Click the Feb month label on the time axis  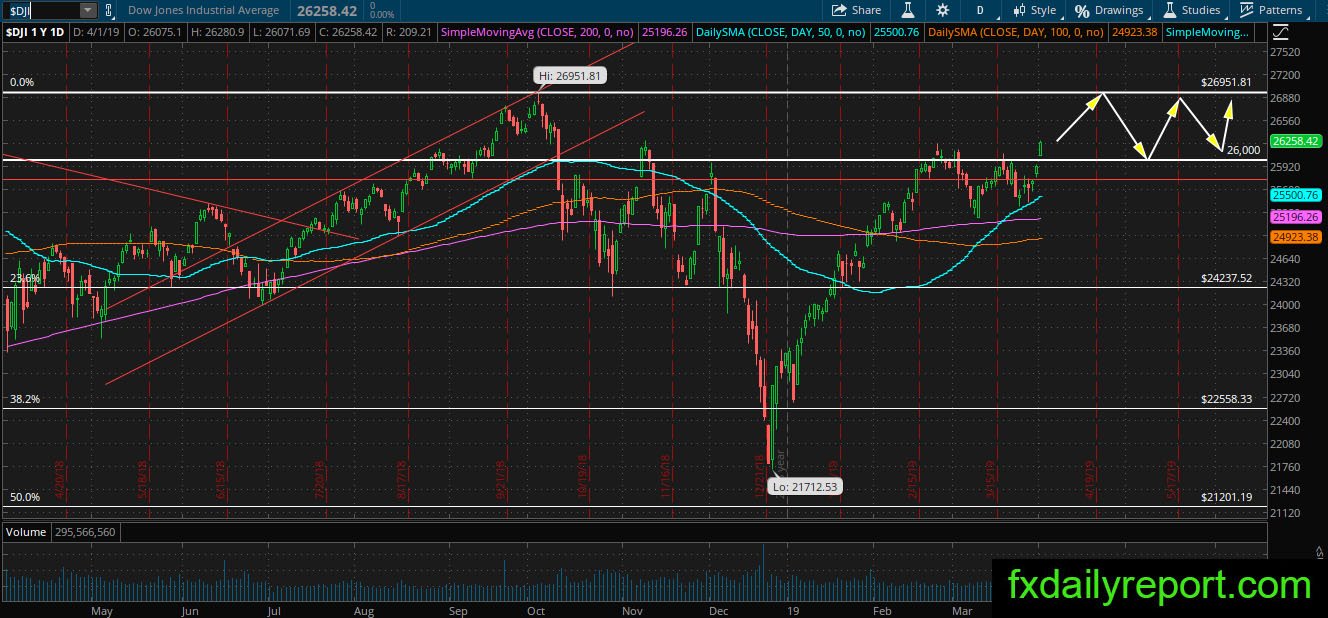click(x=881, y=609)
